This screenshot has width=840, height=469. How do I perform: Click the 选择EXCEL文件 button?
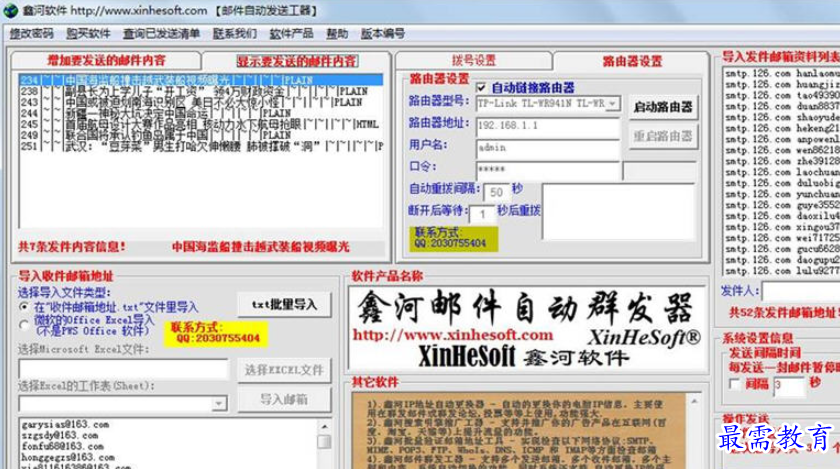pyautogui.click(x=284, y=370)
